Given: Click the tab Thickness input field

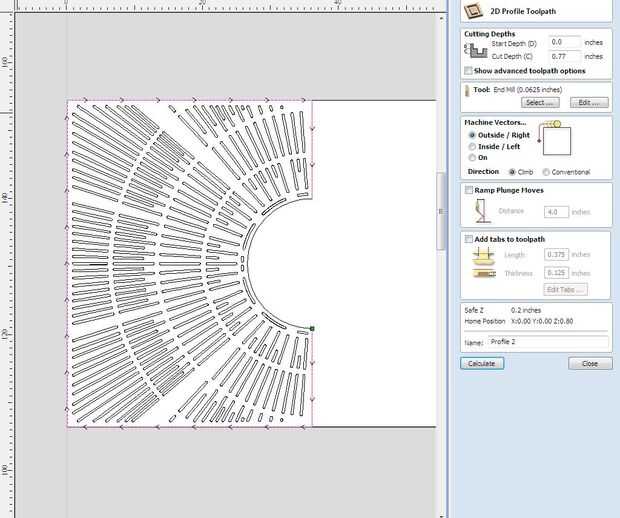Looking at the screenshot, I should point(556,273).
